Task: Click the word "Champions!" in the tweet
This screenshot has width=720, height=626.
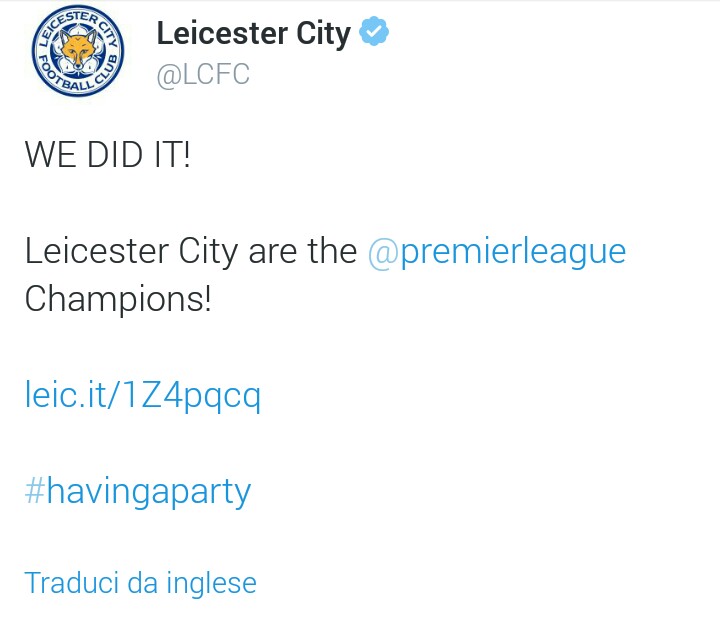Action: tap(118, 299)
